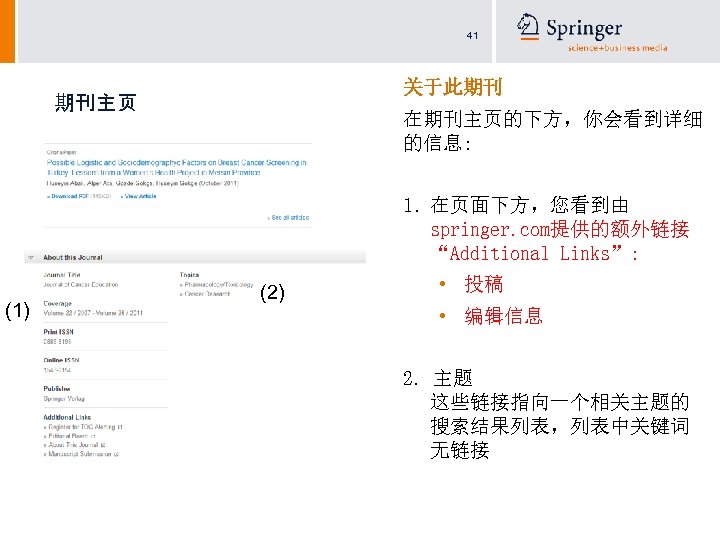Open the About This Journal additional link
720x540 pixels.
[x=75, y=445]
